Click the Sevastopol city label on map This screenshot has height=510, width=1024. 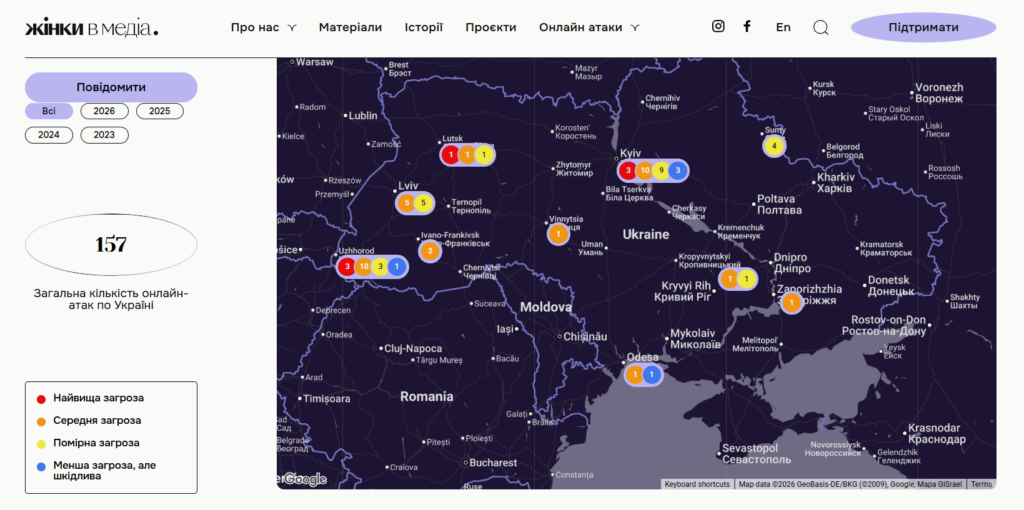point(756,454)
